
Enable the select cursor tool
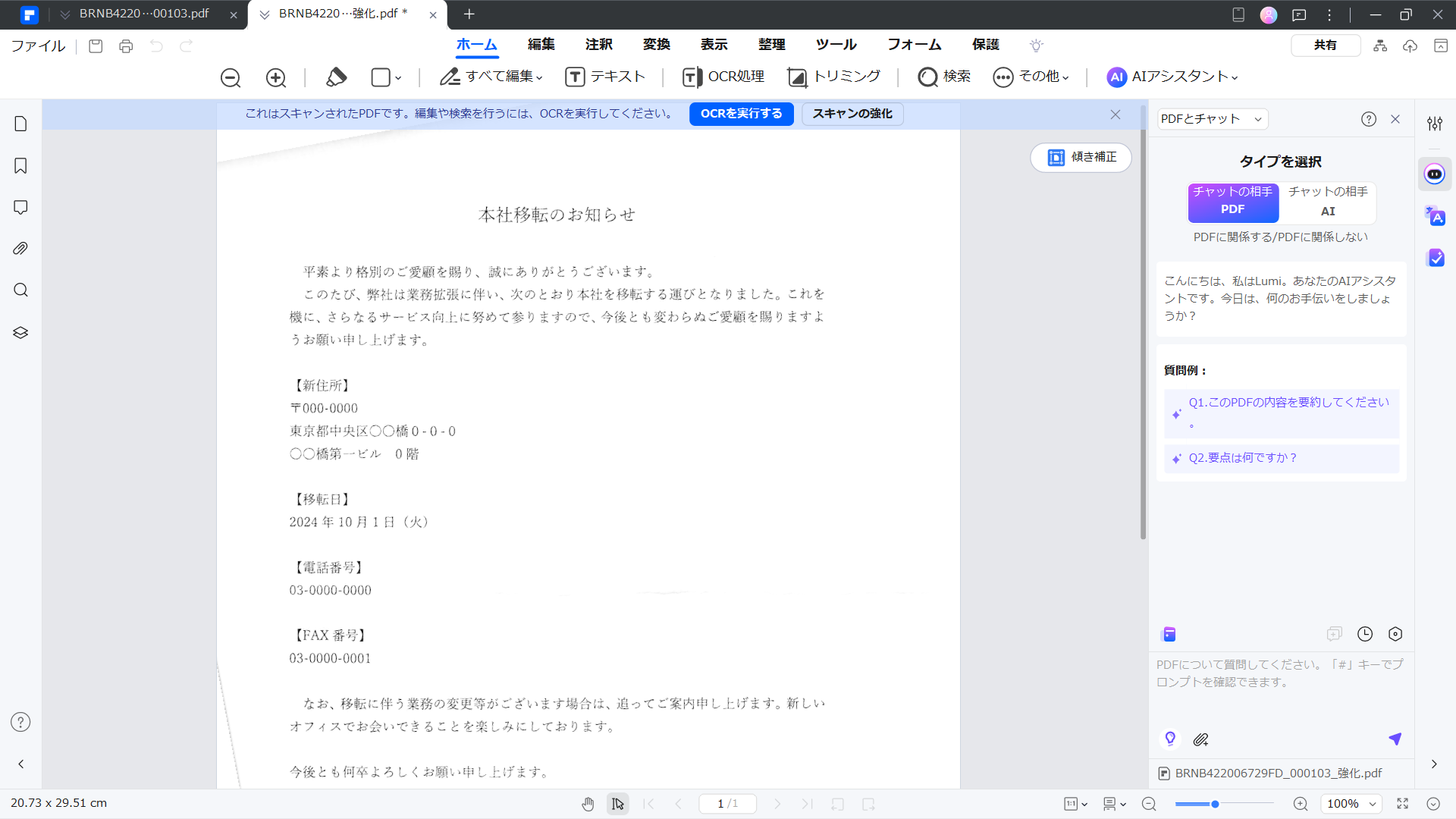[618, 804]
